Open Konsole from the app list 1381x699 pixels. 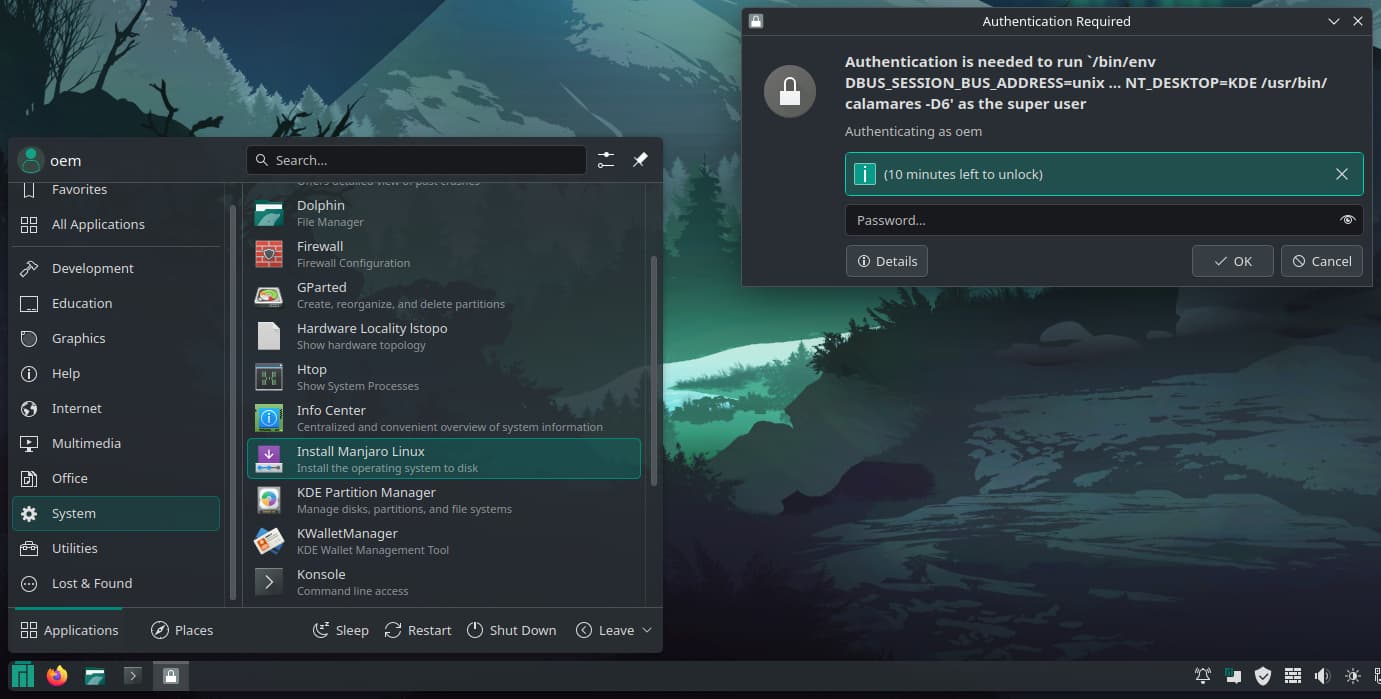click(x=443, y=582)
